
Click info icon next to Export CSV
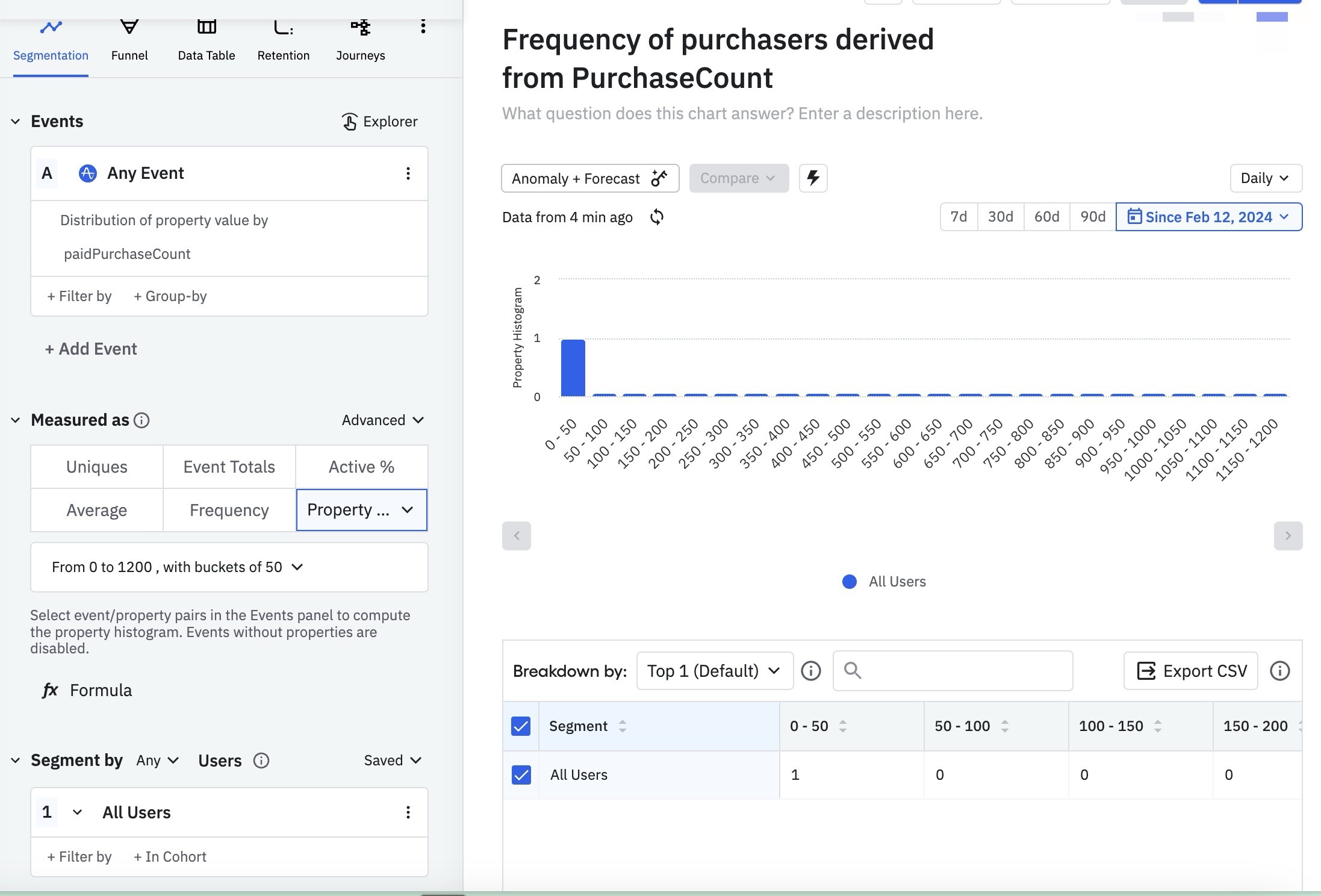[1279, 671]
